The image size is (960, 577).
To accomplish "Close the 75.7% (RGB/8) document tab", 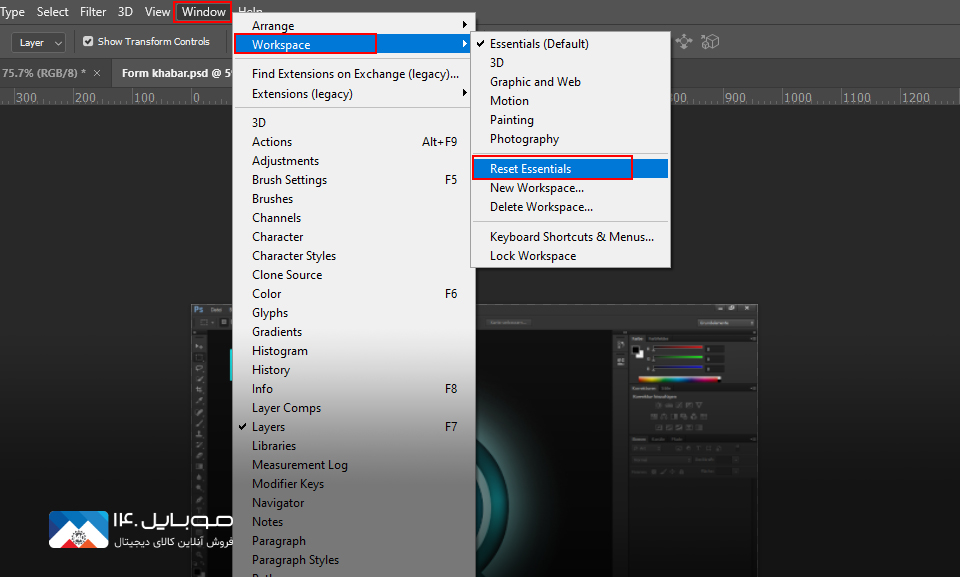I will 97,73.
